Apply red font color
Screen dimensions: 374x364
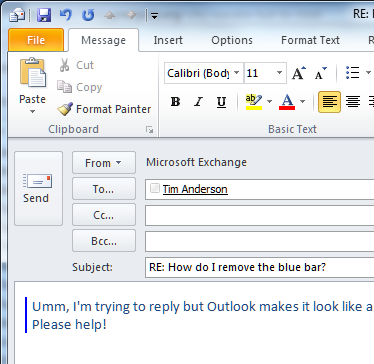(287, 102)
